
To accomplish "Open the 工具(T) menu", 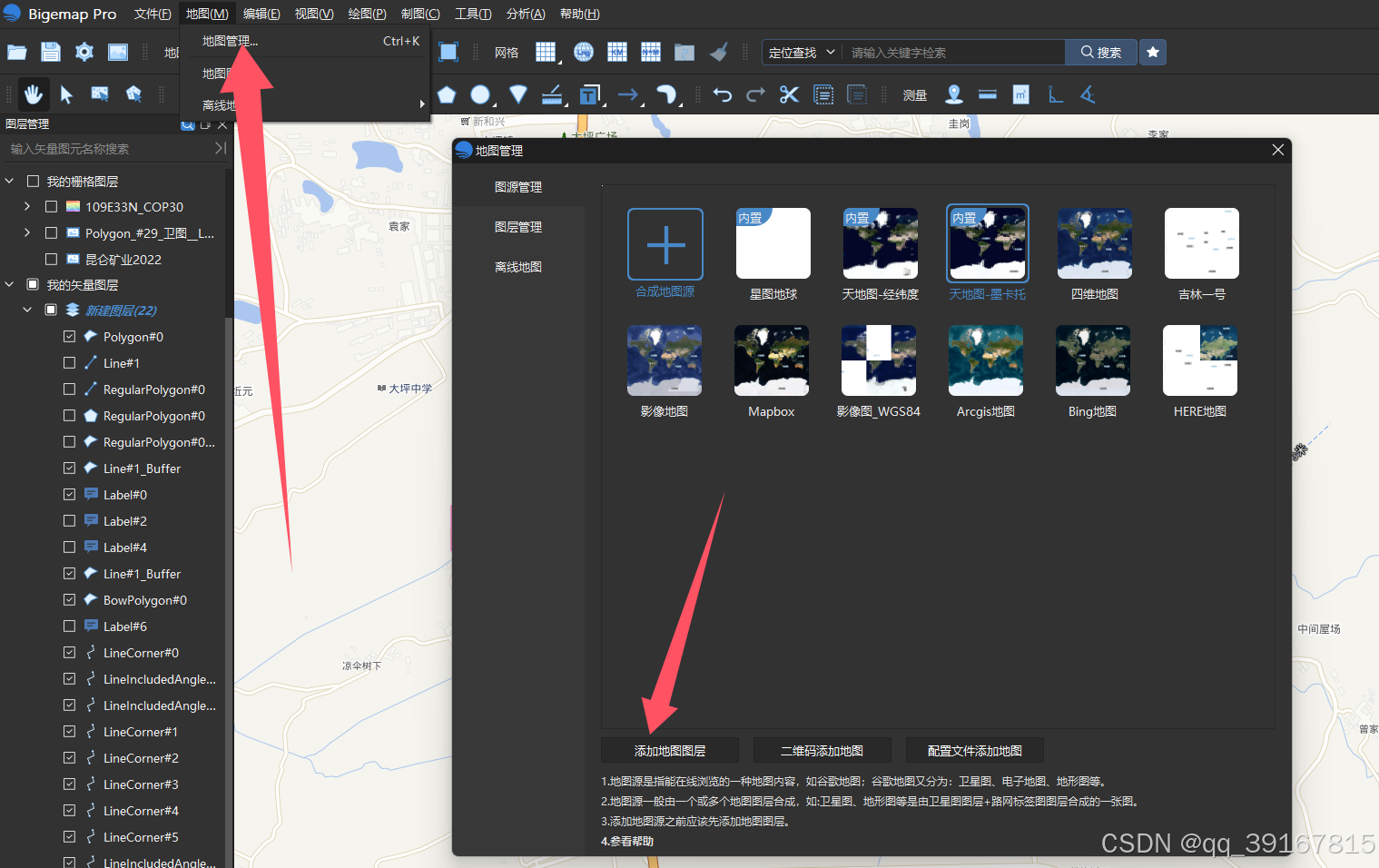I will click(x=473, y=14).
